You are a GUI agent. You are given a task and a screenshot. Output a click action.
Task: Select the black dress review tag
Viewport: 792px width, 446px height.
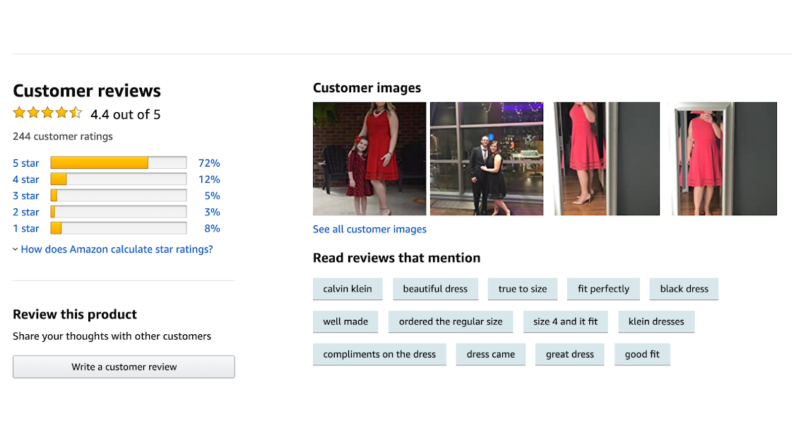pyautogui.click(x=684, y=289)
